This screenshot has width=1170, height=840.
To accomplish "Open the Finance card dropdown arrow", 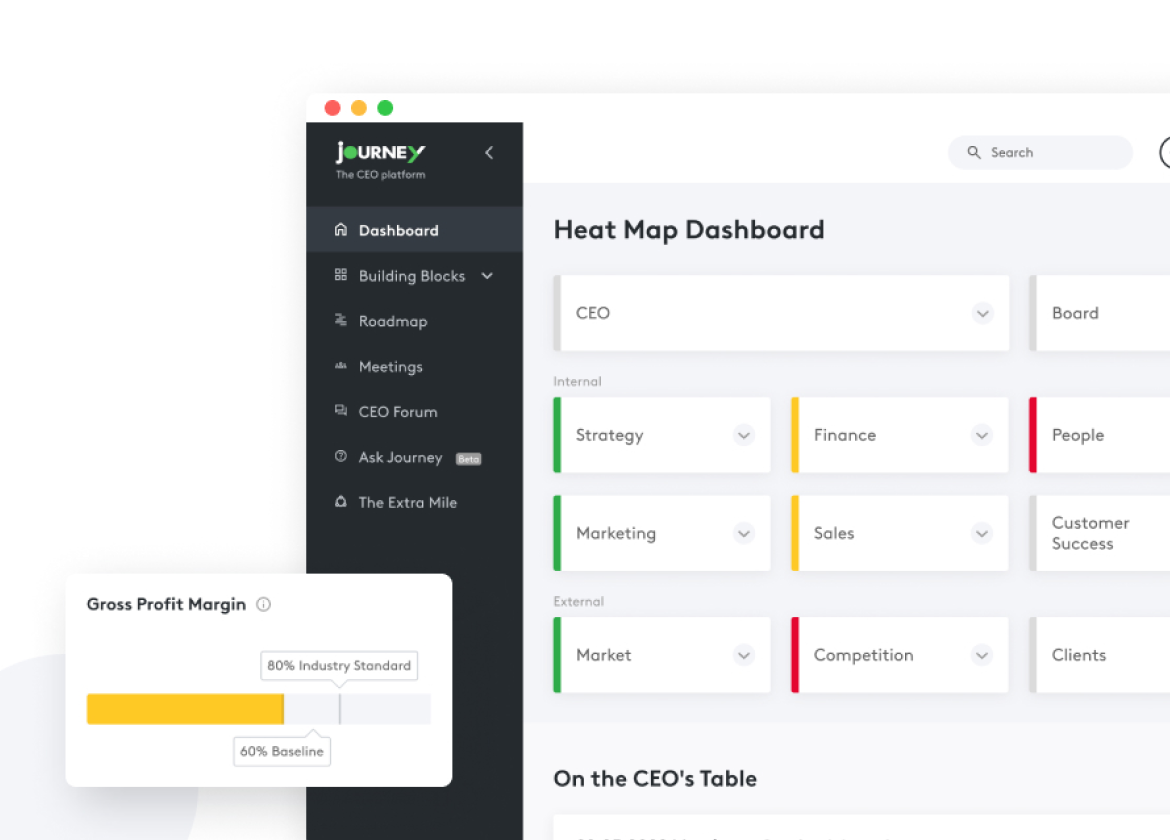I will coord(982,435).
